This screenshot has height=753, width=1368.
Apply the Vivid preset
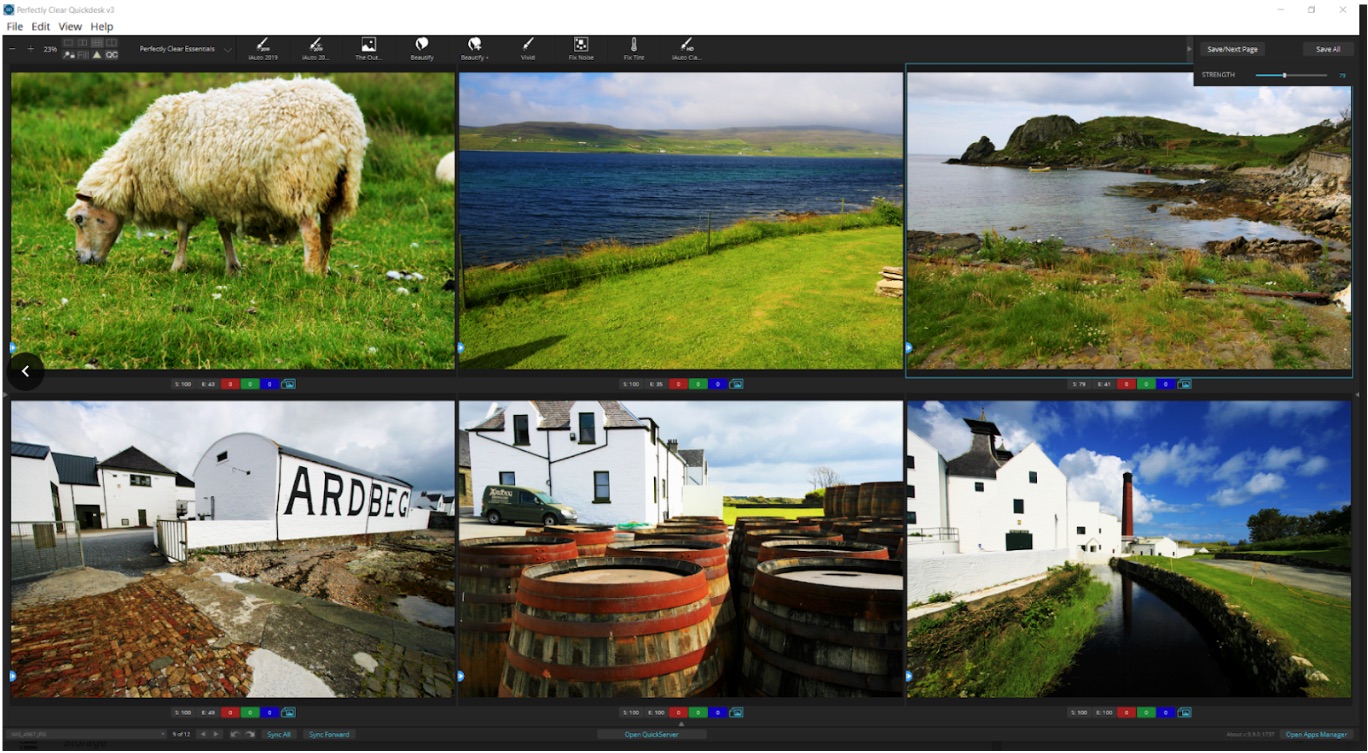point(528,49)
